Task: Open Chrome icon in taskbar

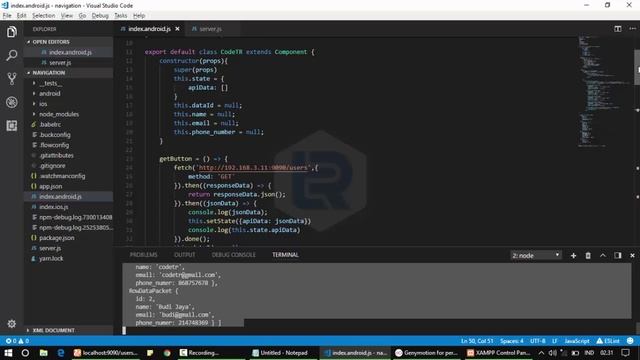Action: [167, 353]
